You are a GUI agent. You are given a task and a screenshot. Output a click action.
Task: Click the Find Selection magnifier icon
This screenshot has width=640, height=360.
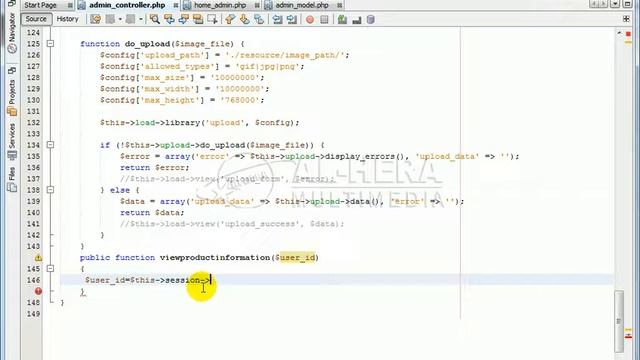(x=155, y=19)
